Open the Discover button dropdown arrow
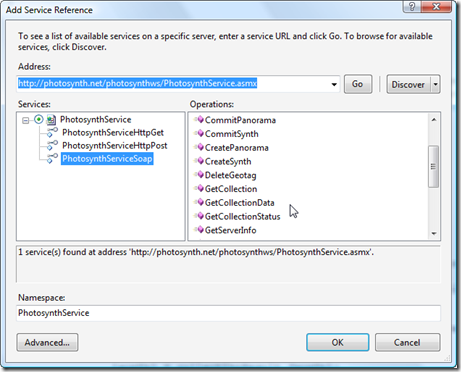461x372 pixels. pyautogui.click(x=435, y=84)
